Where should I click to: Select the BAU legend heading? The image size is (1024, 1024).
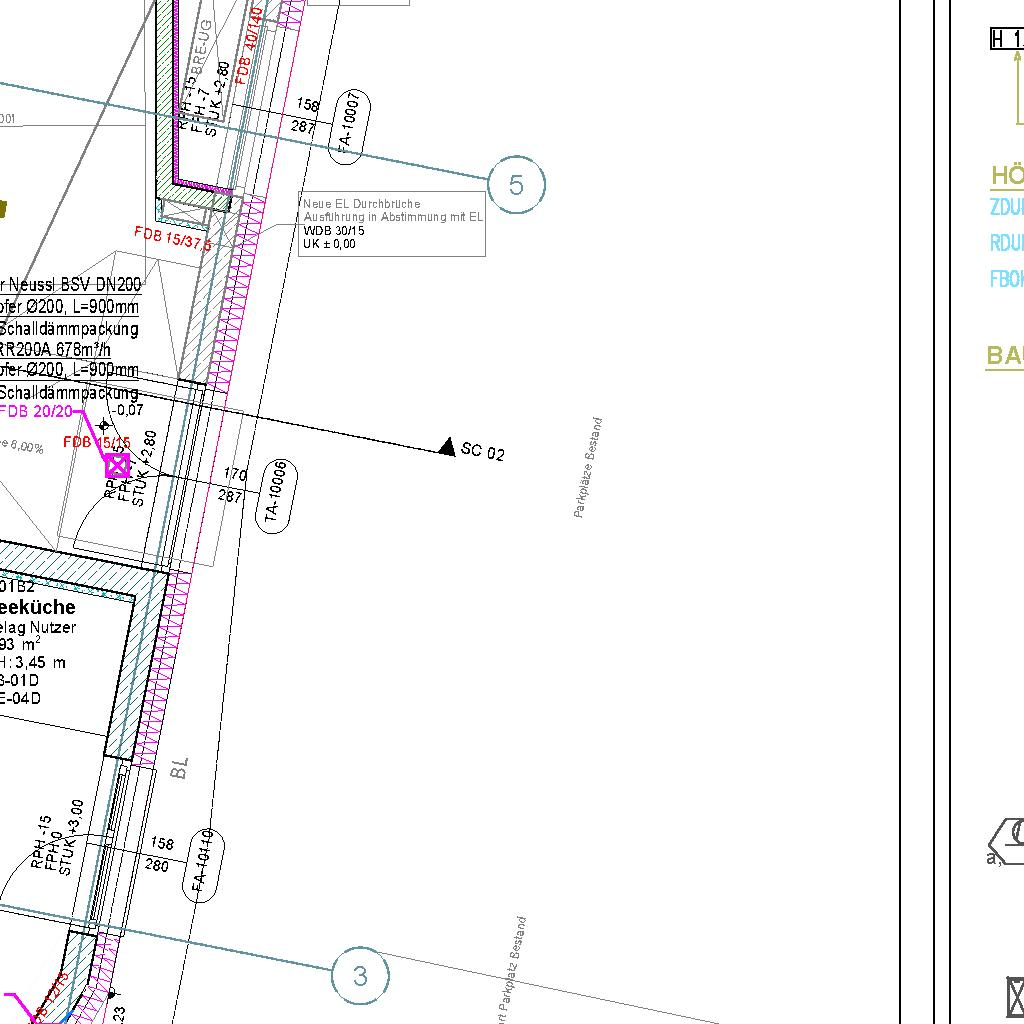coord(1004,356)
